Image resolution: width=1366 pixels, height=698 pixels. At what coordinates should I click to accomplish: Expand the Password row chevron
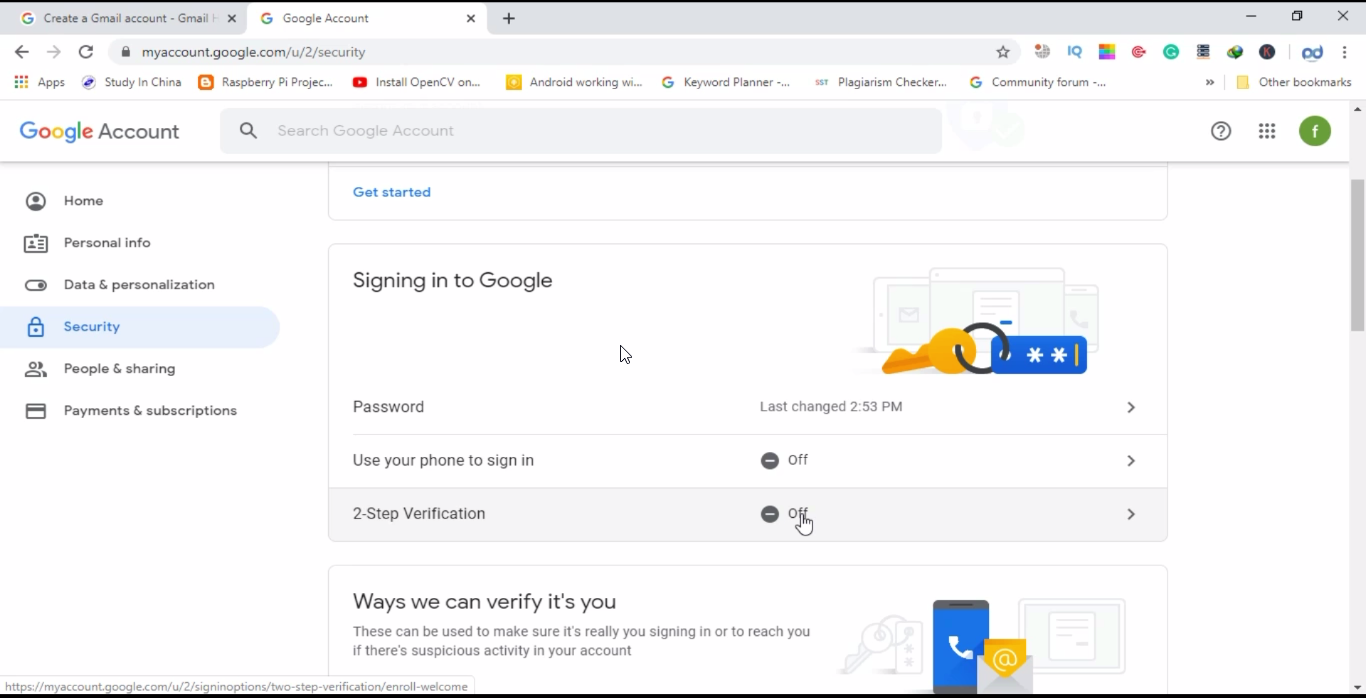tap(1131, 407)
